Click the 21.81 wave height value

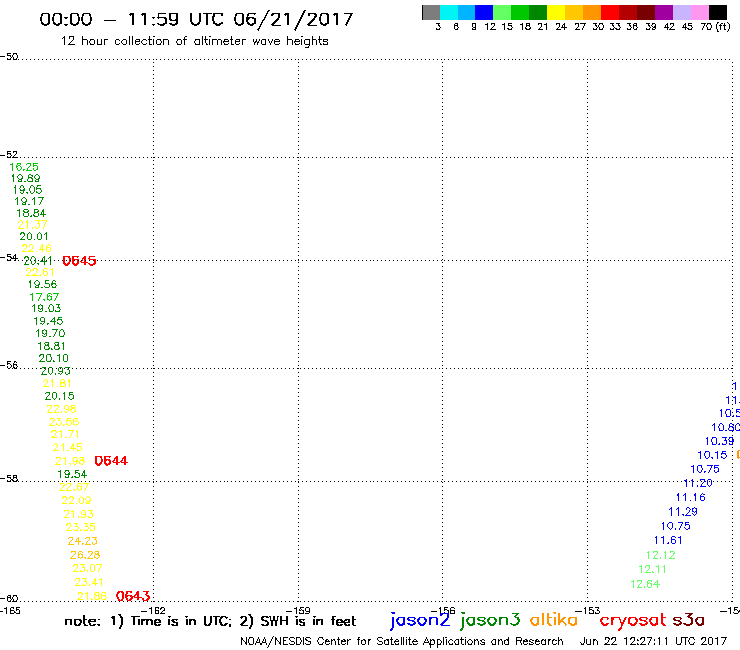57,383
